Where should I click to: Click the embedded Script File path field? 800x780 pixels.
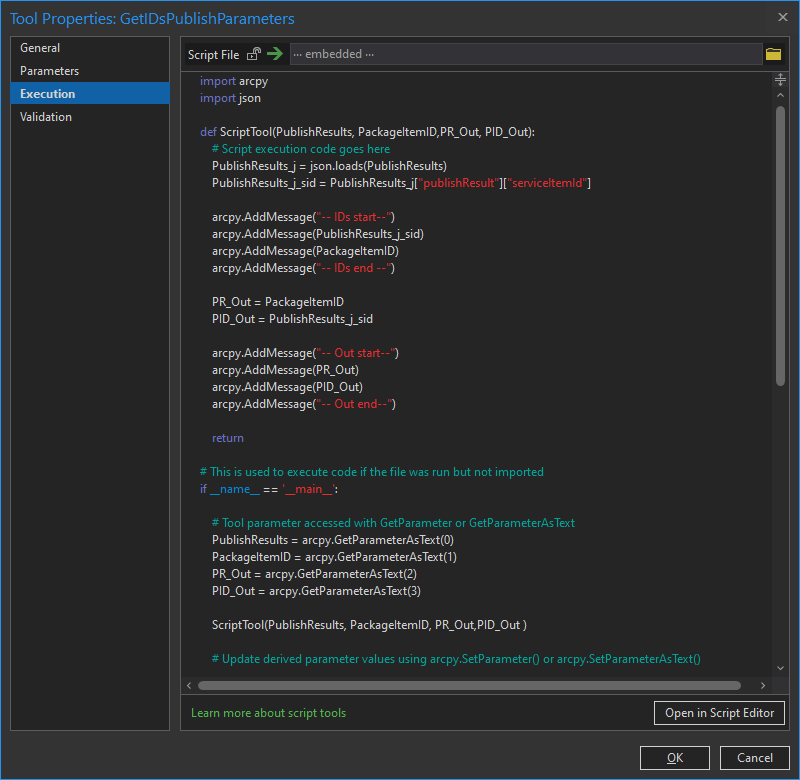[x=525, y=54]
